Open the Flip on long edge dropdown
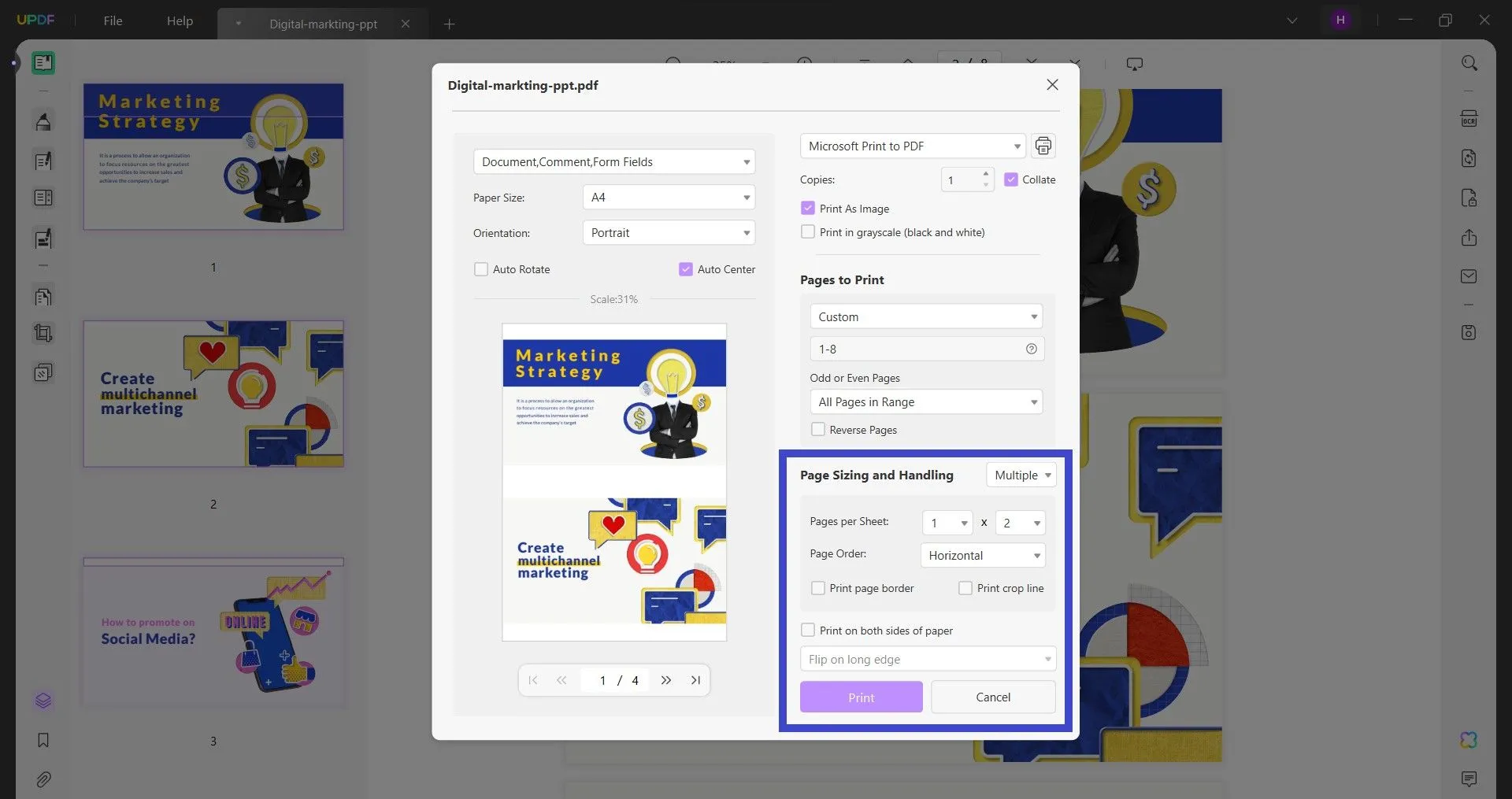1512x799 pixels. 928,660
